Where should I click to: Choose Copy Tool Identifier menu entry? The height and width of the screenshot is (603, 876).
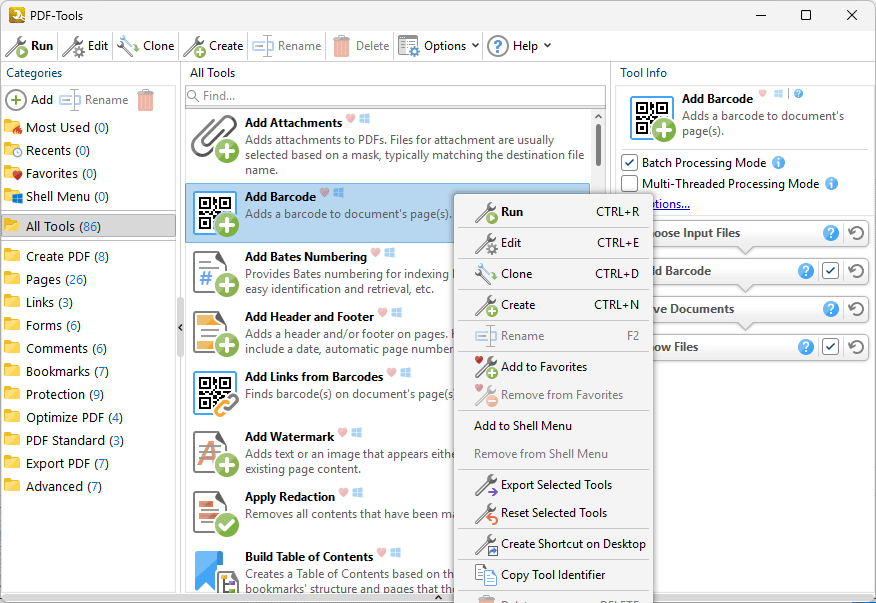coord(555,575)
